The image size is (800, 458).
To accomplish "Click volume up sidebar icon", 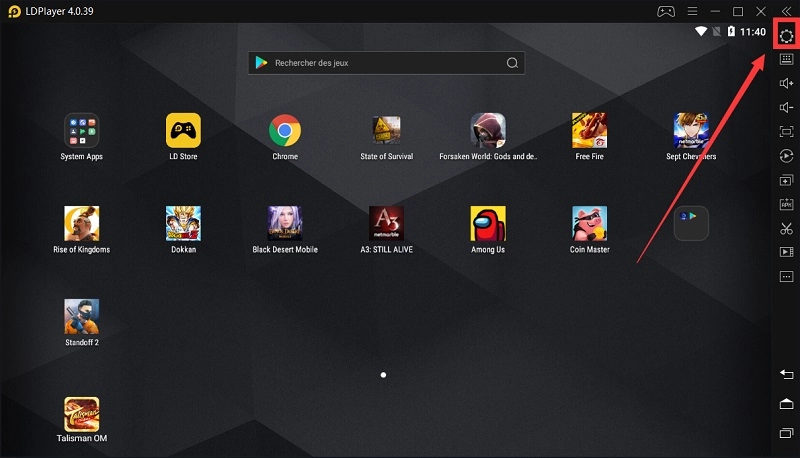I will pyautogui.click(x=786, y=83).
